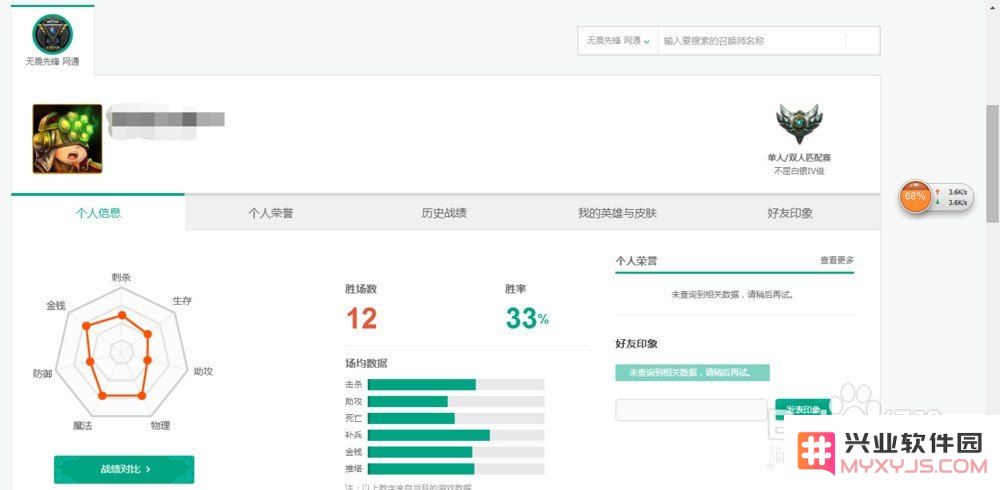The width and height of the screenshot is (1000, 490).
Task: Click the 魔法 radar chart label
Action: pos(82,425)
